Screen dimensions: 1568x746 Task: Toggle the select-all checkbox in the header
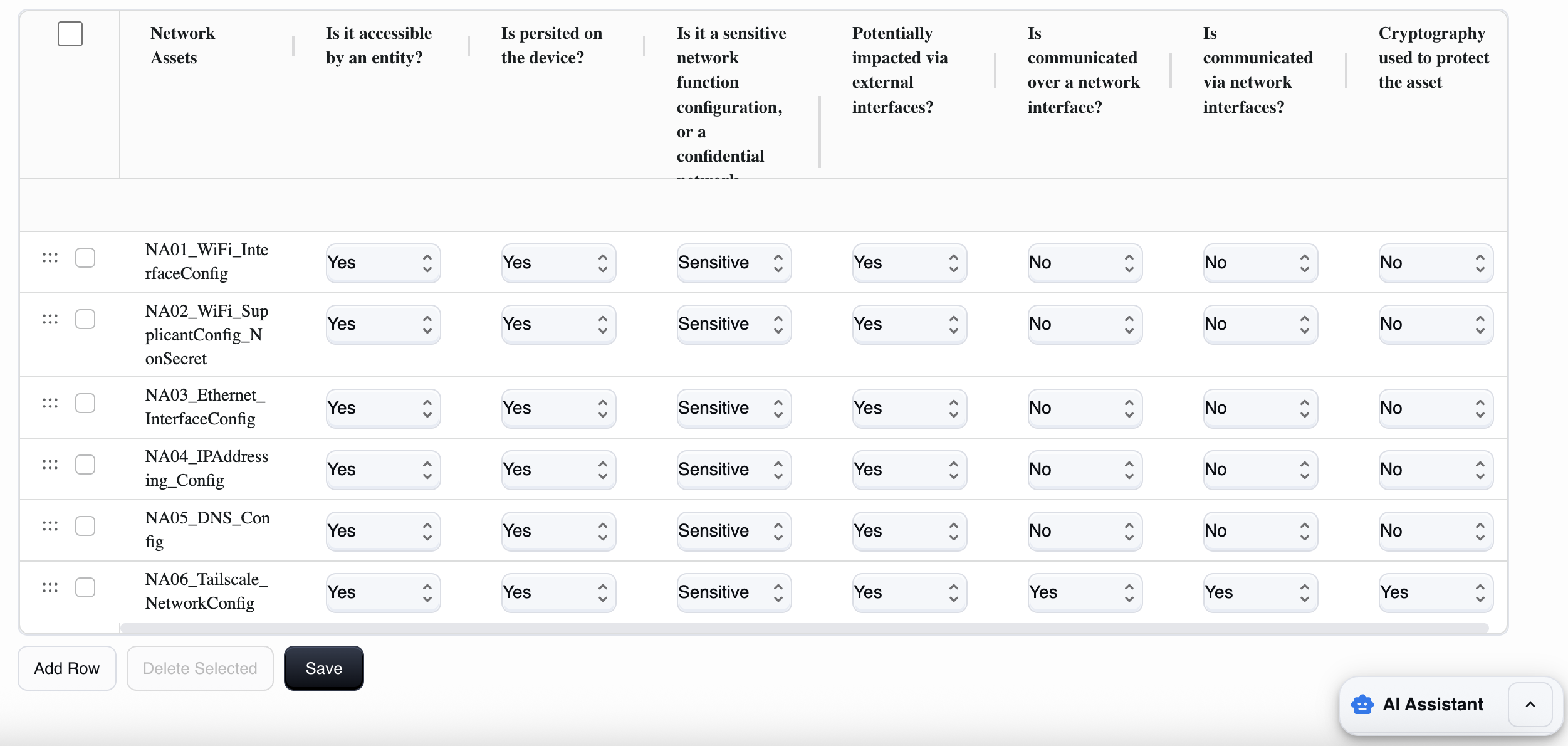70,34
